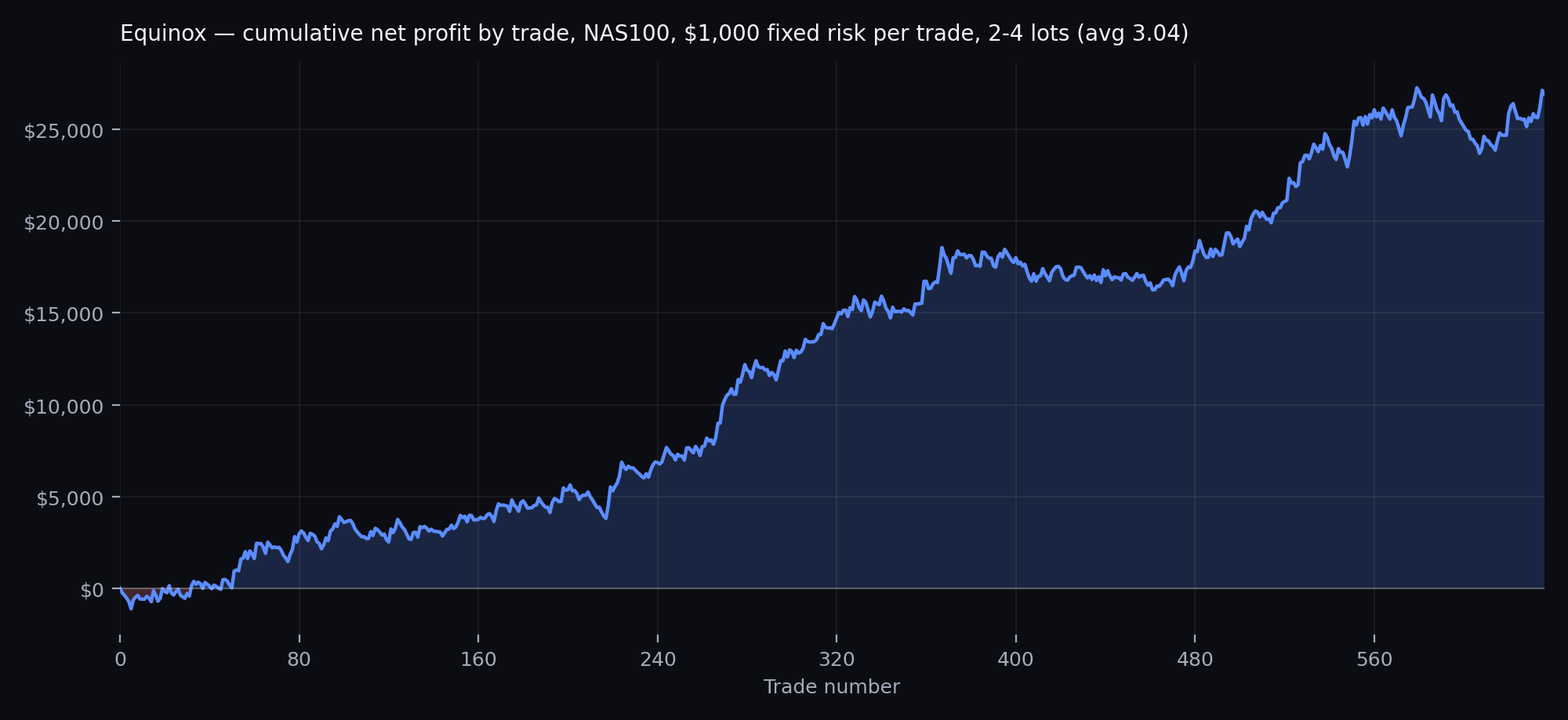Screen dimensions: 1568x720
Task: Click the Trade number axis title
Action: [832, 687]
